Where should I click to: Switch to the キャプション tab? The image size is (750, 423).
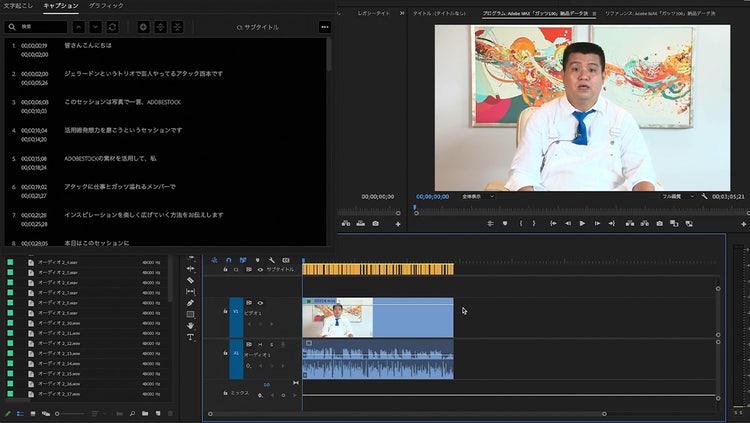[61, 5]
